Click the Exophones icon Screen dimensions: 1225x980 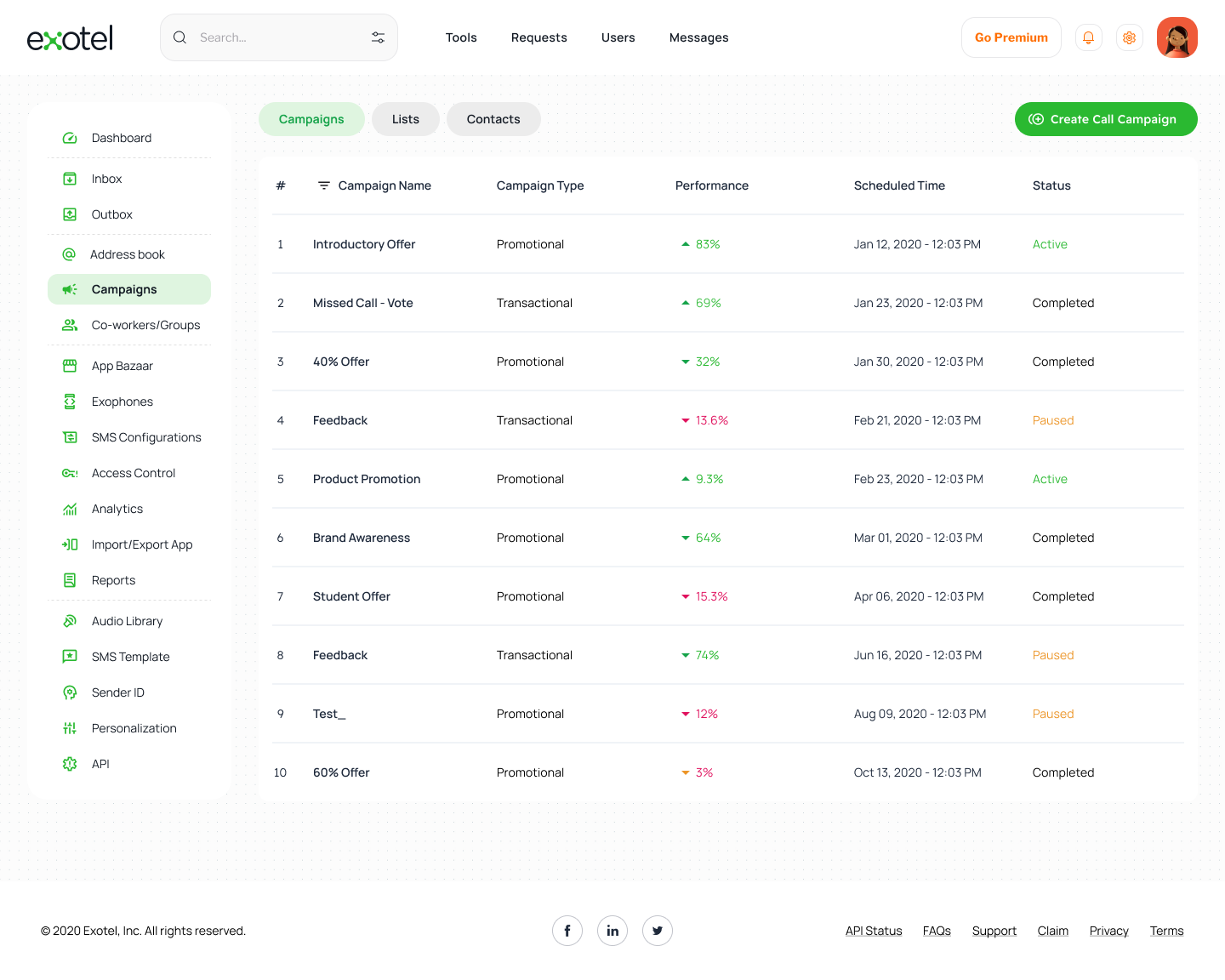pyautogui.click(x=70, y=402)
